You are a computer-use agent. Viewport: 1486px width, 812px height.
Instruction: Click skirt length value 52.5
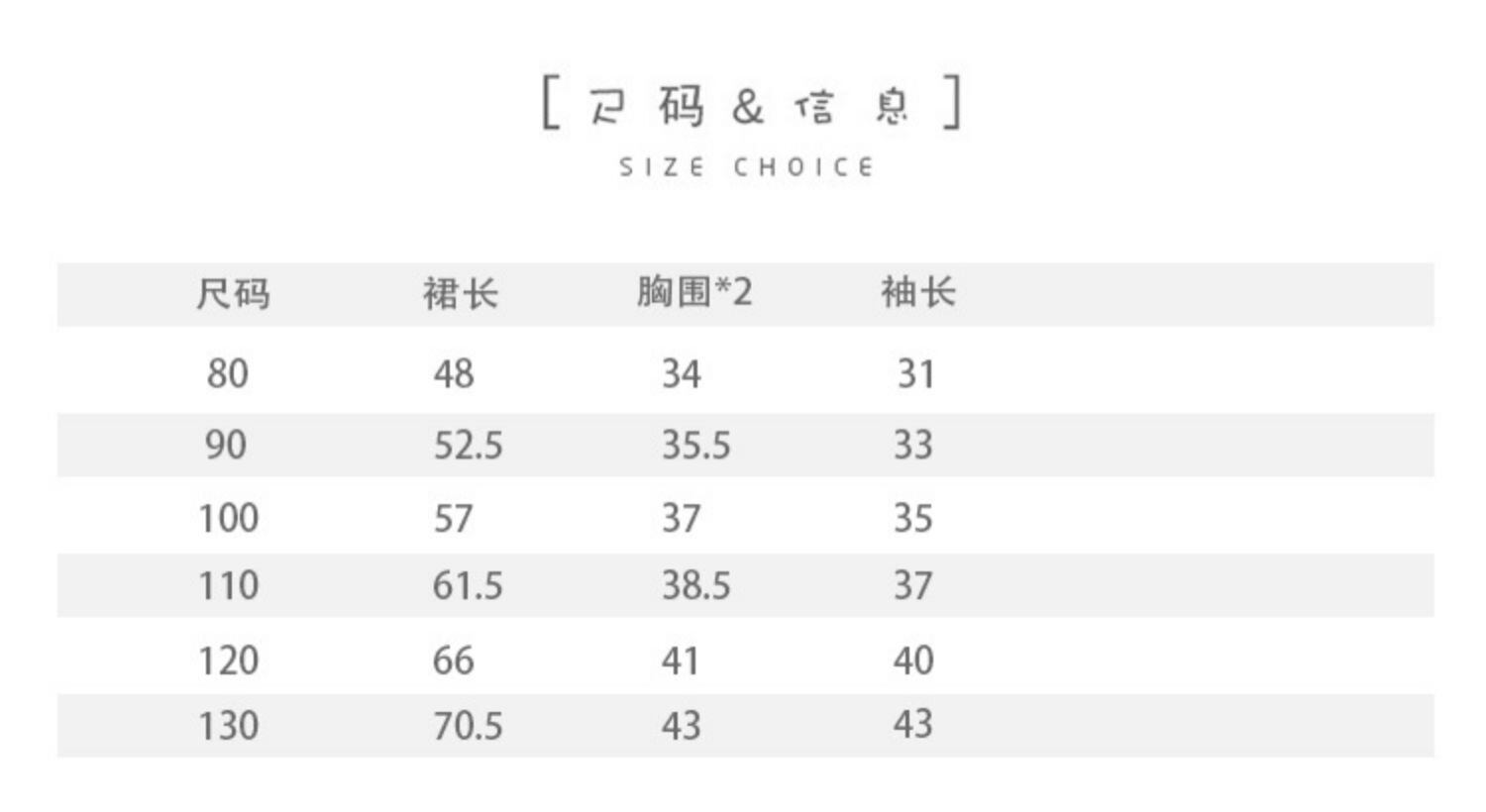click(468, 446)
